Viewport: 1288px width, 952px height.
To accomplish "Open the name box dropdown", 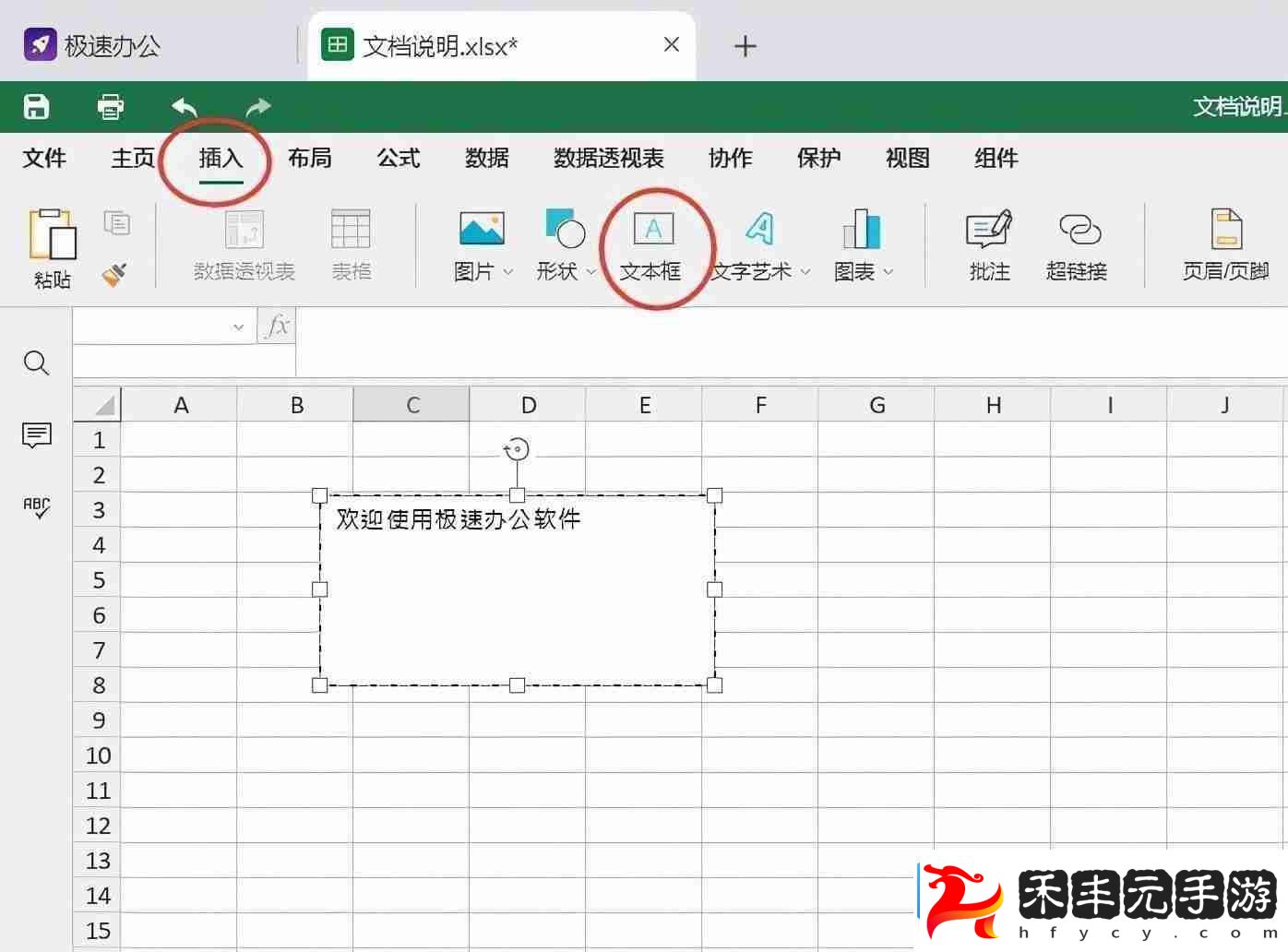I will point(238,327).
